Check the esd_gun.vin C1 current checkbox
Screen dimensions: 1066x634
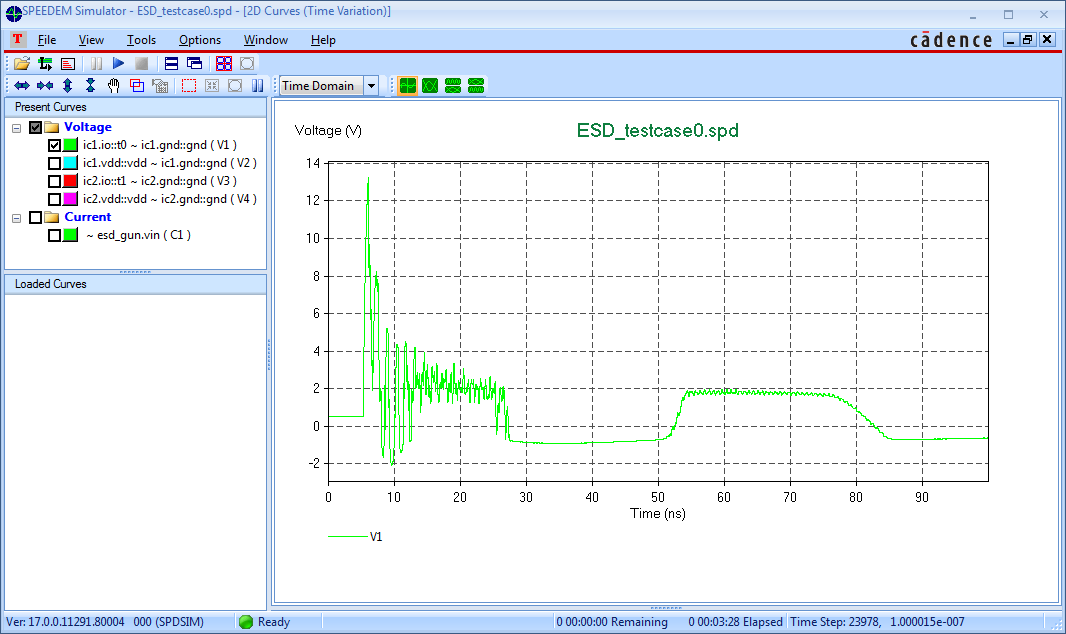(x=54, y=235)
